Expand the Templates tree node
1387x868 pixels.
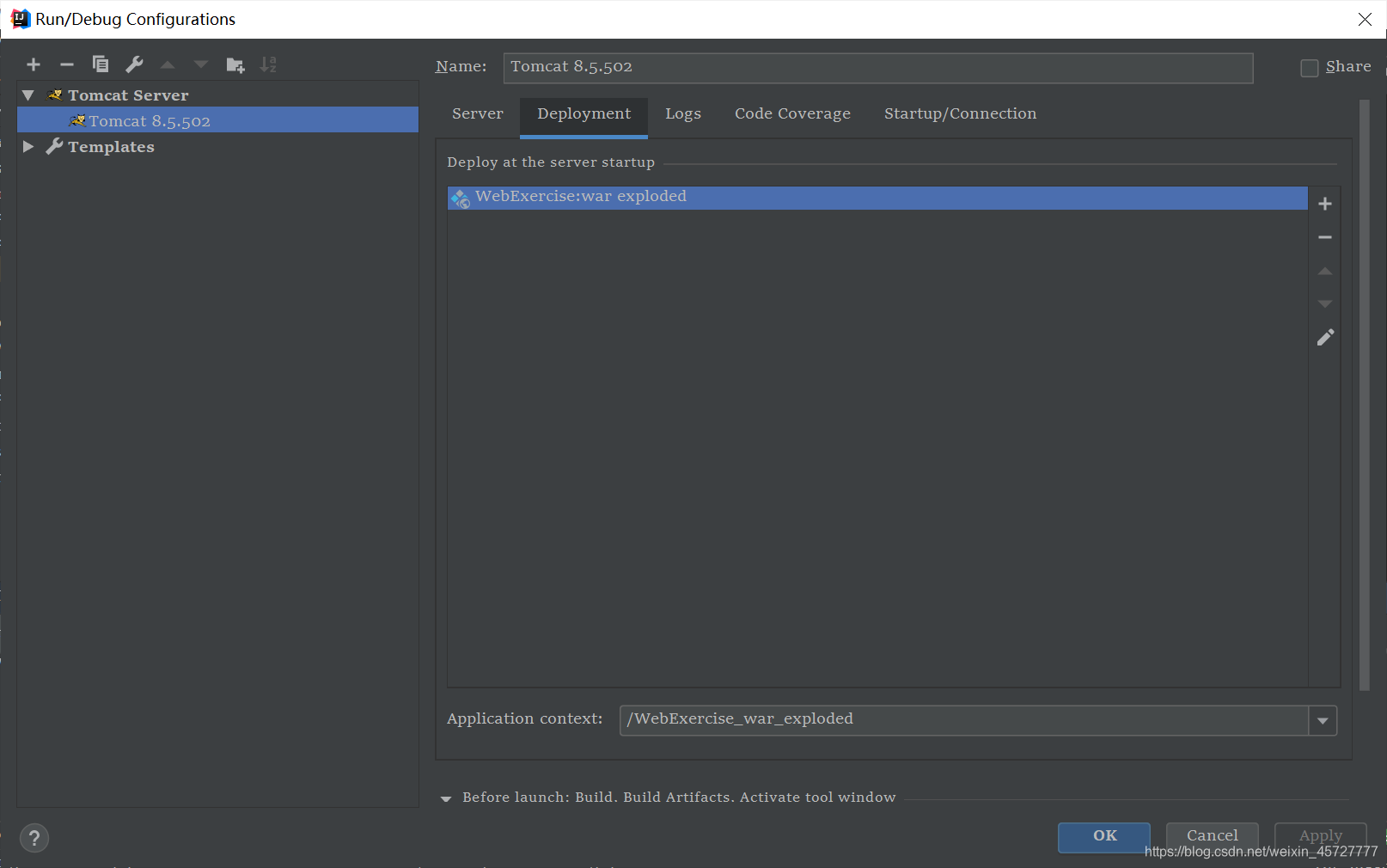coord(28,146)
